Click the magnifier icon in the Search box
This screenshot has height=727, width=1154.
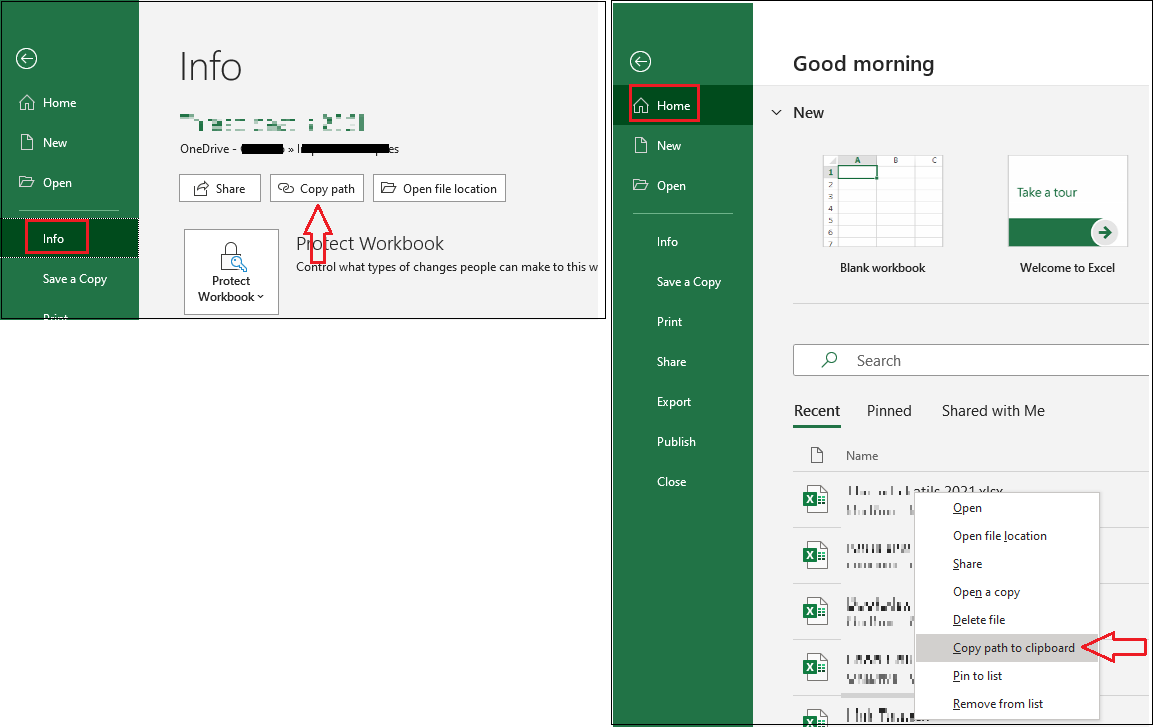coord(829,360)
